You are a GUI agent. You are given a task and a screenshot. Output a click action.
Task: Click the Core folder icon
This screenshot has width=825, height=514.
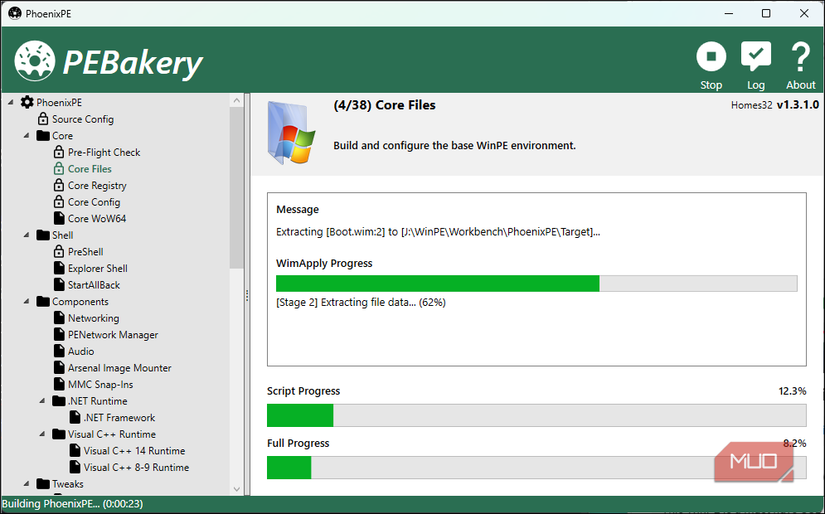(x=43, y=136)
